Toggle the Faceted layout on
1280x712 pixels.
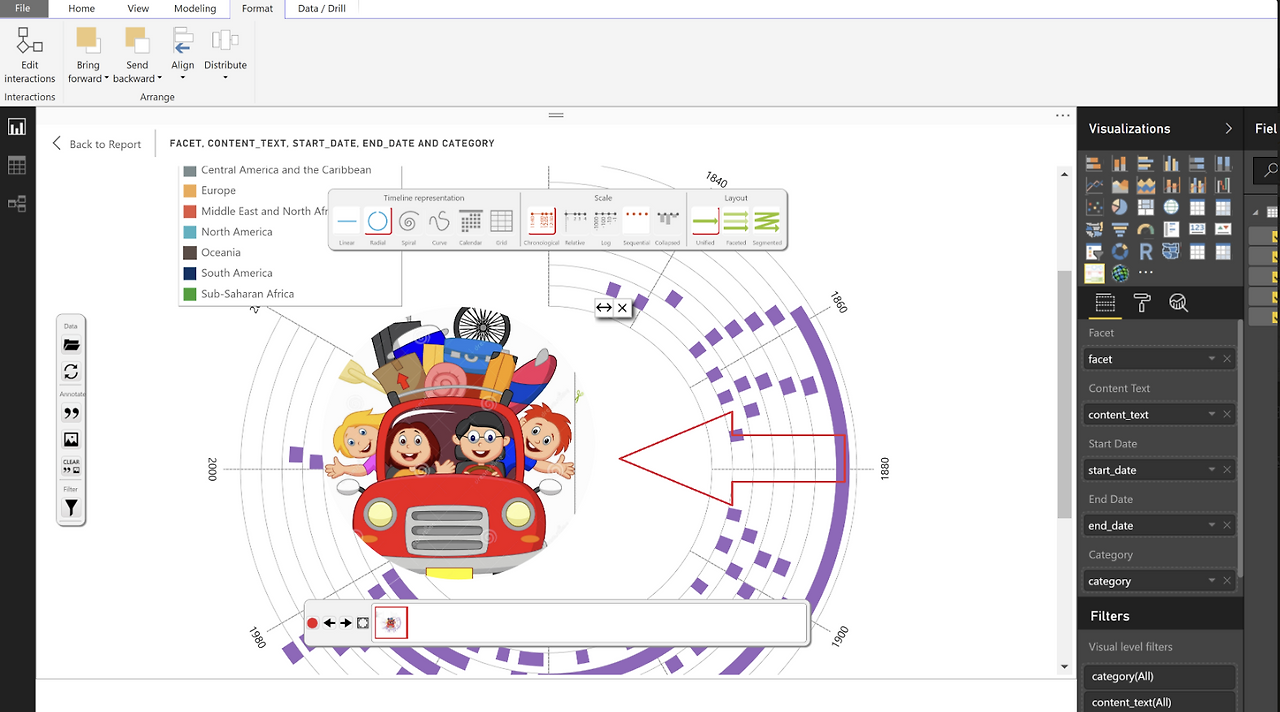point(736,221)
